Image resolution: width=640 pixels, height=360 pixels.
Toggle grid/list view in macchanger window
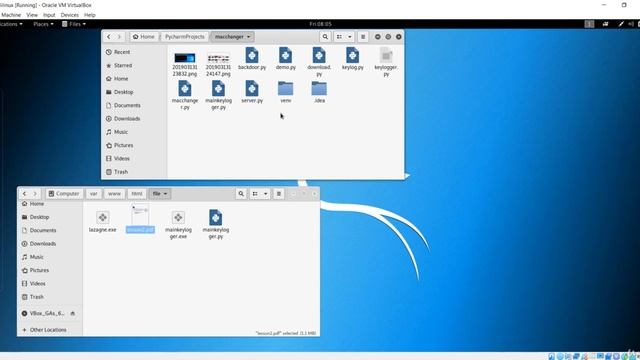[x=339, y=37]
